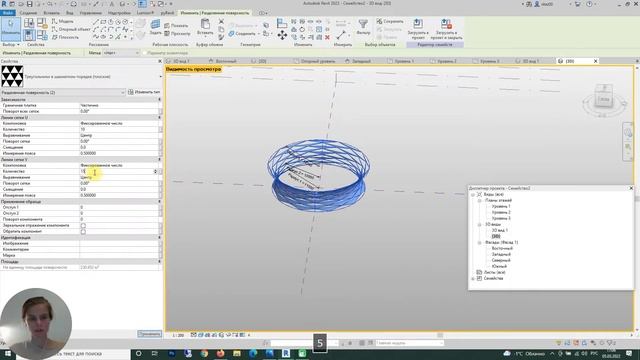The height and width of the screenshot is (360, 640).
Task: Open the Разделенная поверхность (2) filter dropdown
Action: point(63,92)
